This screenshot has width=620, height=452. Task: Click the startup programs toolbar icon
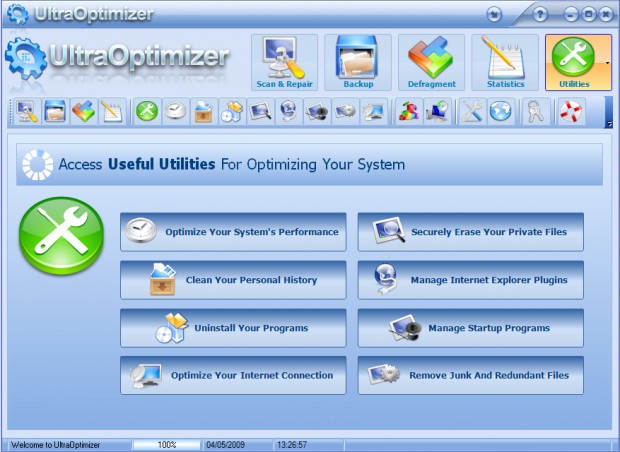click(317, 111)
